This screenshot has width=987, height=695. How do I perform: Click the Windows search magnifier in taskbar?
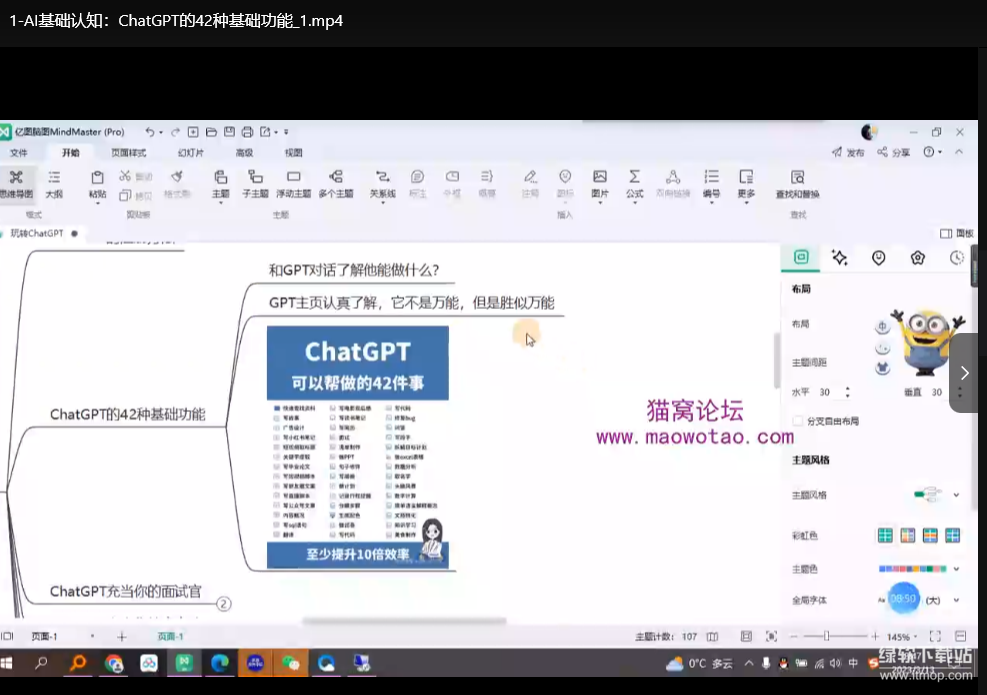pos(42,663)
